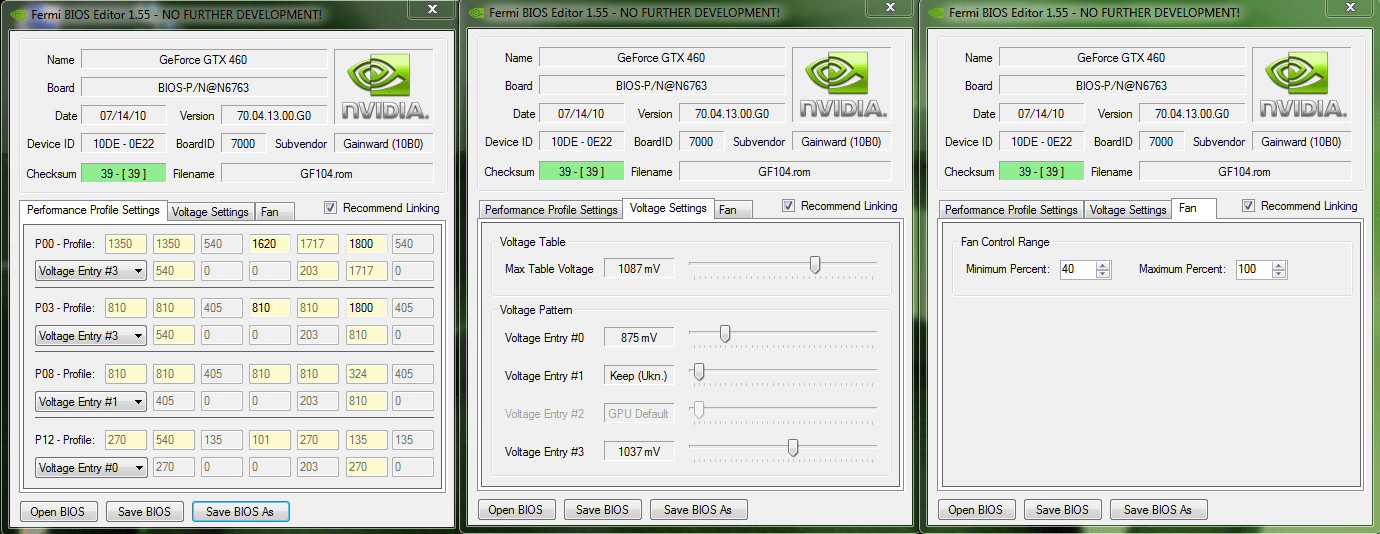Click the Voltage Entry #3 slider handle
This screenshot has width=1380, height=534.
[x=793, y=448]
